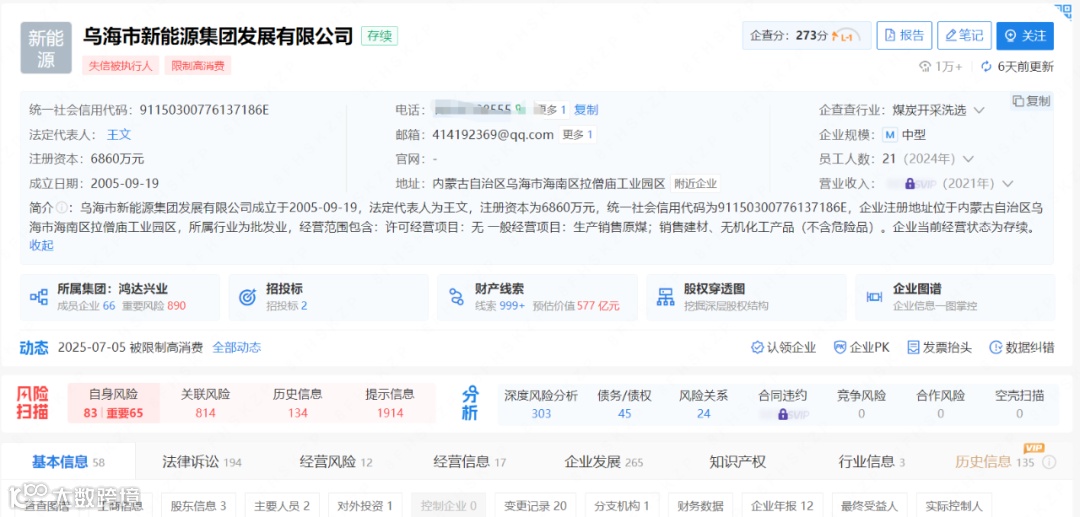Open the 鸿达兴业 group card
The height and width of the screenshot is (517, 1080).
(120, 297)
